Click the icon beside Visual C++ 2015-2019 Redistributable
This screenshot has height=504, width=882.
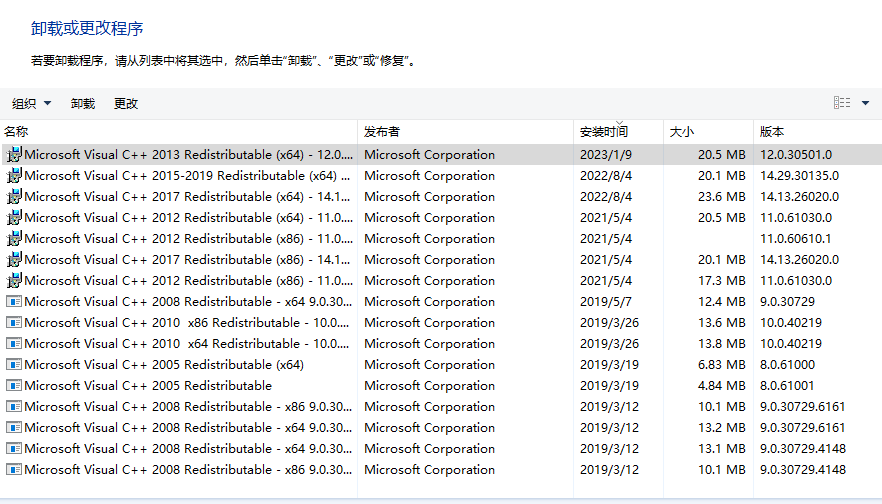point(14,176)
